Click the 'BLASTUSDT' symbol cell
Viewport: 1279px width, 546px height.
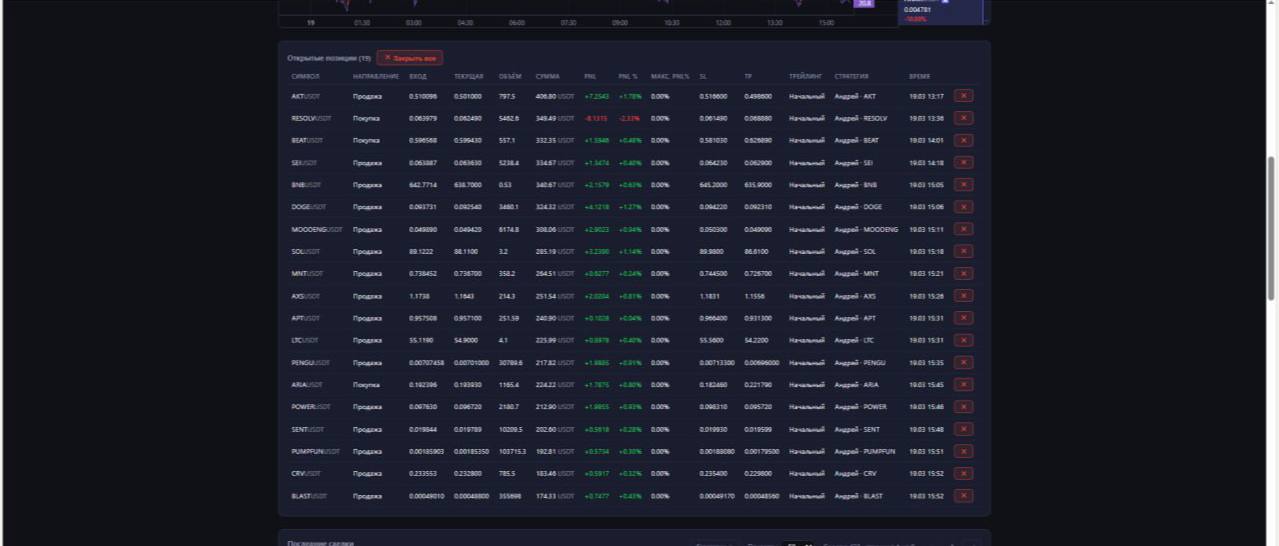click(309, 495)
